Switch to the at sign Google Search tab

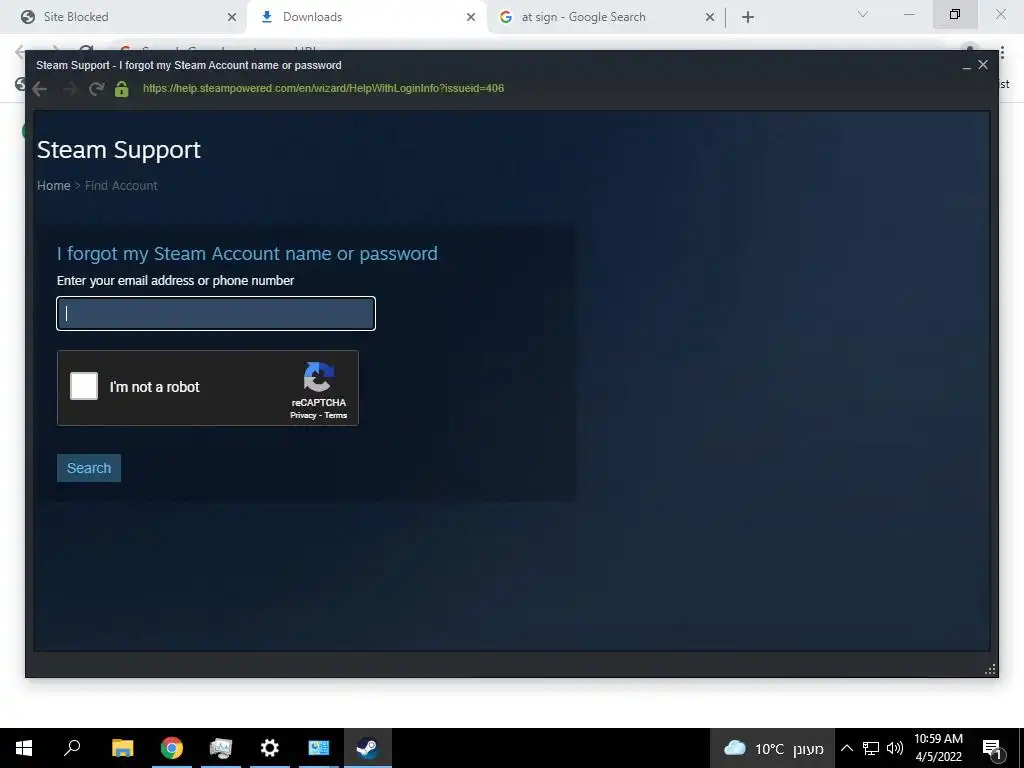pyautogui.click(x=605, y=17)
